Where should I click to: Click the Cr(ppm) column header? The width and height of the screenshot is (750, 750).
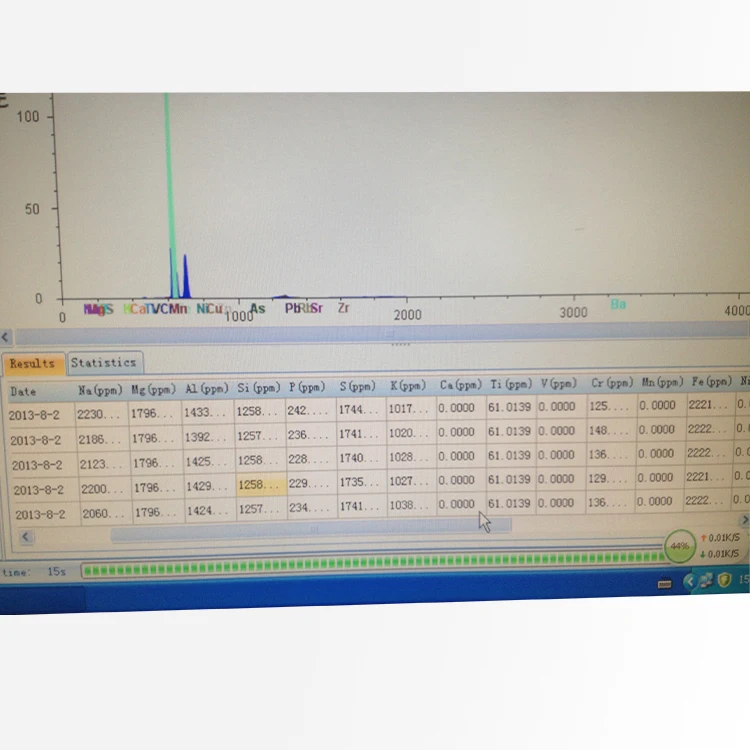pos(612,383)
